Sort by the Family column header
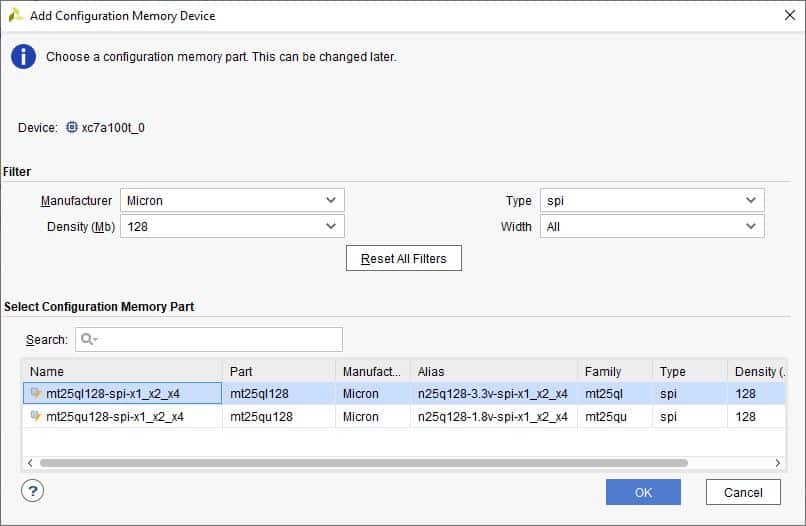This screenshot has height=526, width=806. [x=614, y=371]
